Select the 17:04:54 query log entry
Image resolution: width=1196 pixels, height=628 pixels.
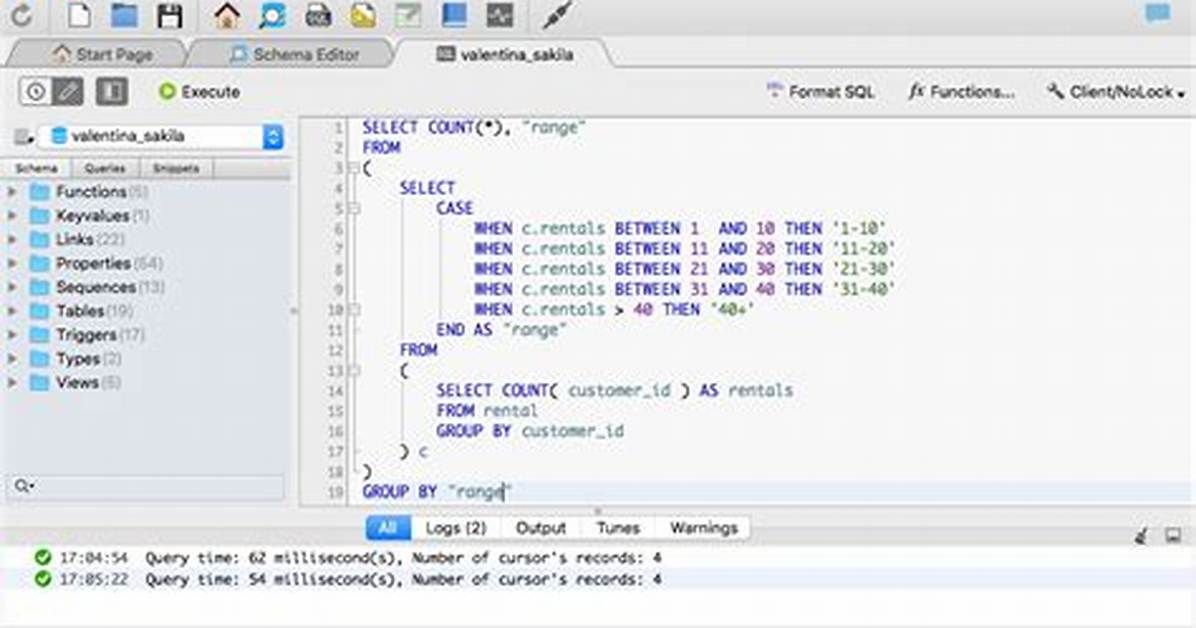click(x=598, y=558)
